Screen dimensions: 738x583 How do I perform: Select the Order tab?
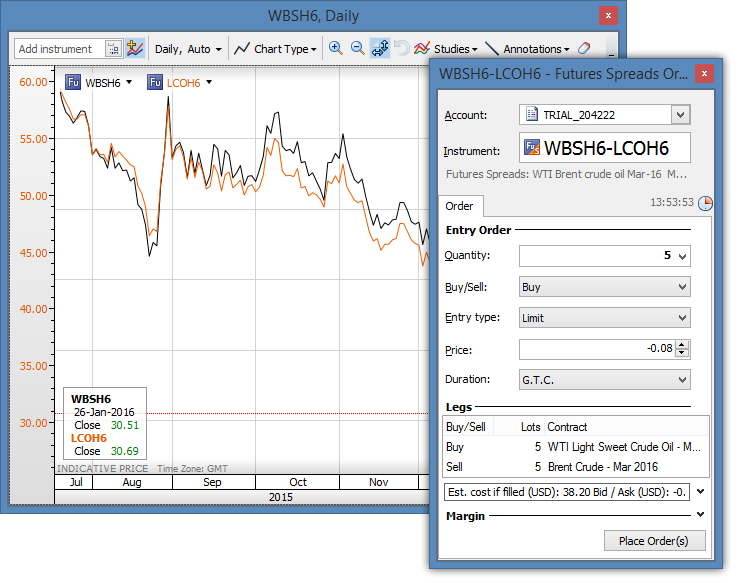[460, 206]
